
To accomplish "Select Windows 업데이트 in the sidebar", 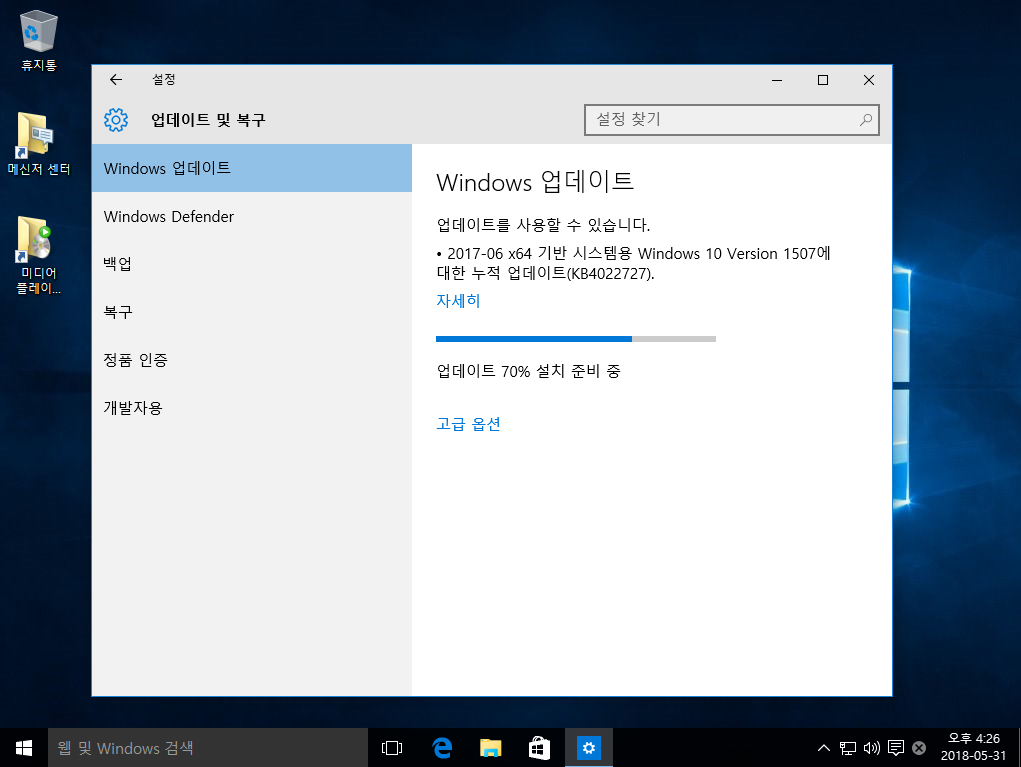I will (x=252, y=168).
